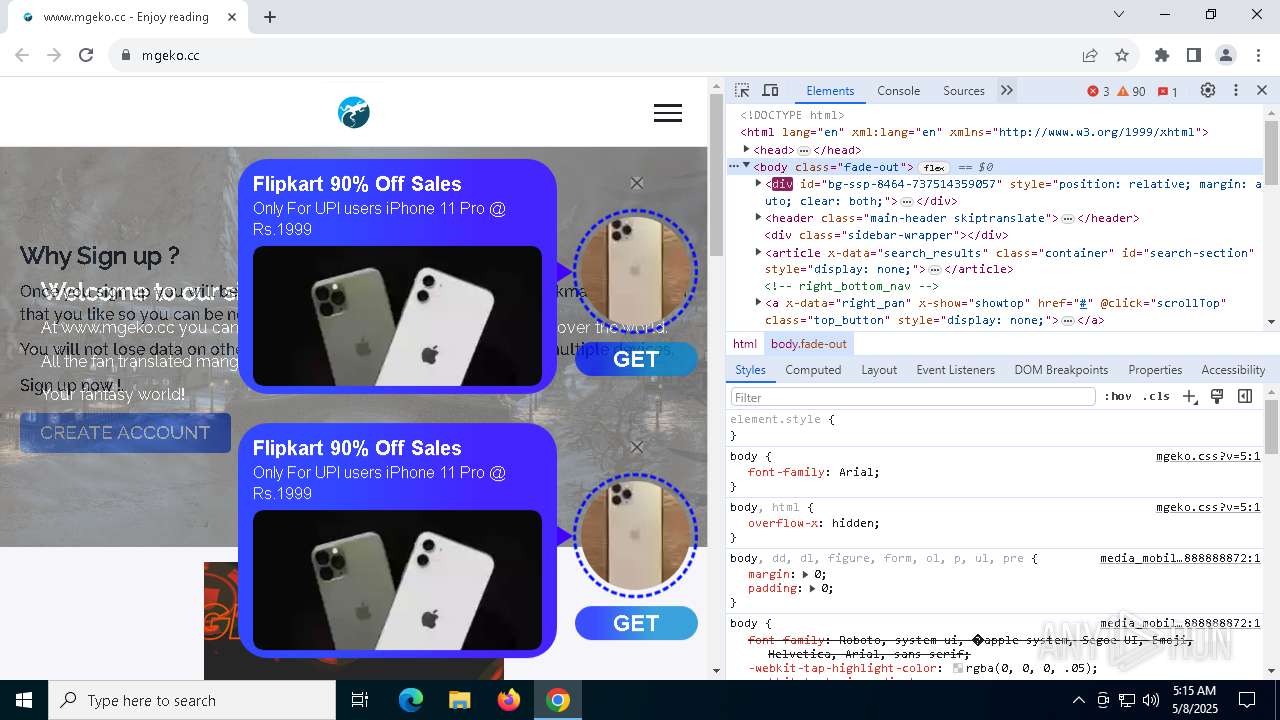Image resolution: width=1280 pixels, height=720 pixels.
Task: Click the mgeko site logo
Action: 354,113
